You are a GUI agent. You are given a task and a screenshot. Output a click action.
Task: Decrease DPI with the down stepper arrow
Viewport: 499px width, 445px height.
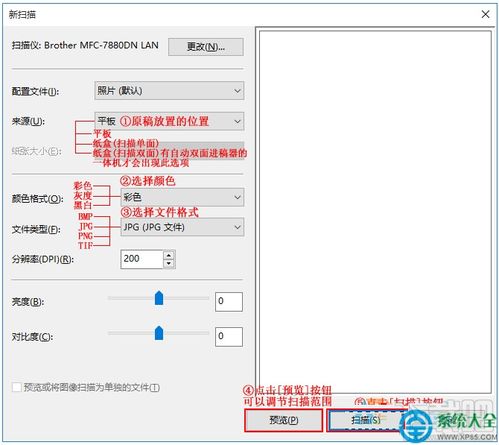click(169, 264)
